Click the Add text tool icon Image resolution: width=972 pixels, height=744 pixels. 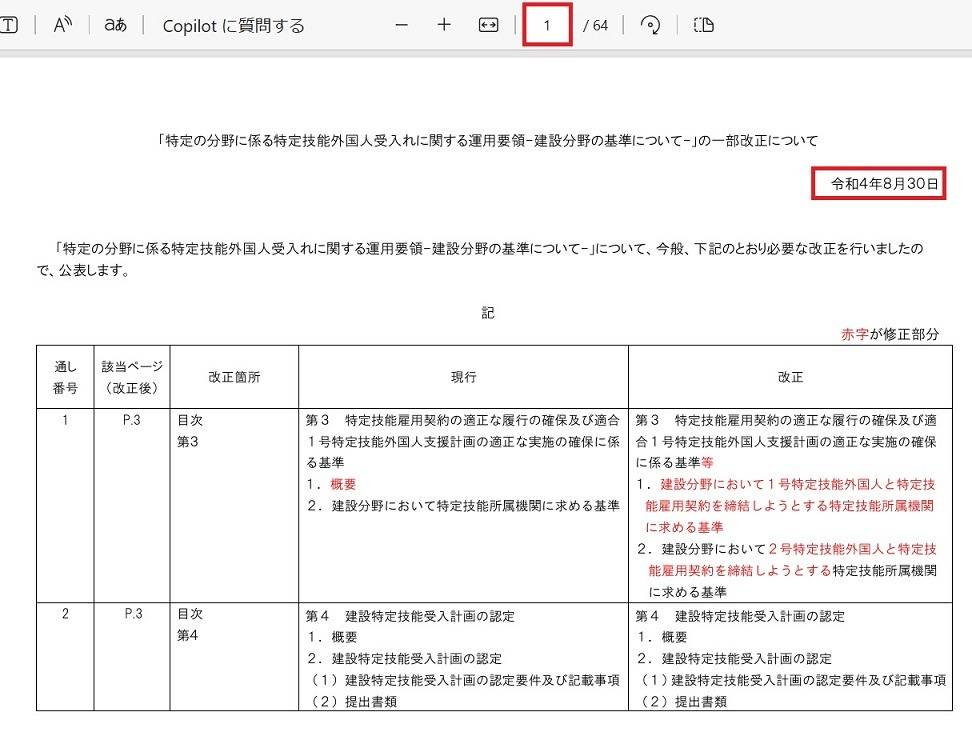[x=8, y=25]
